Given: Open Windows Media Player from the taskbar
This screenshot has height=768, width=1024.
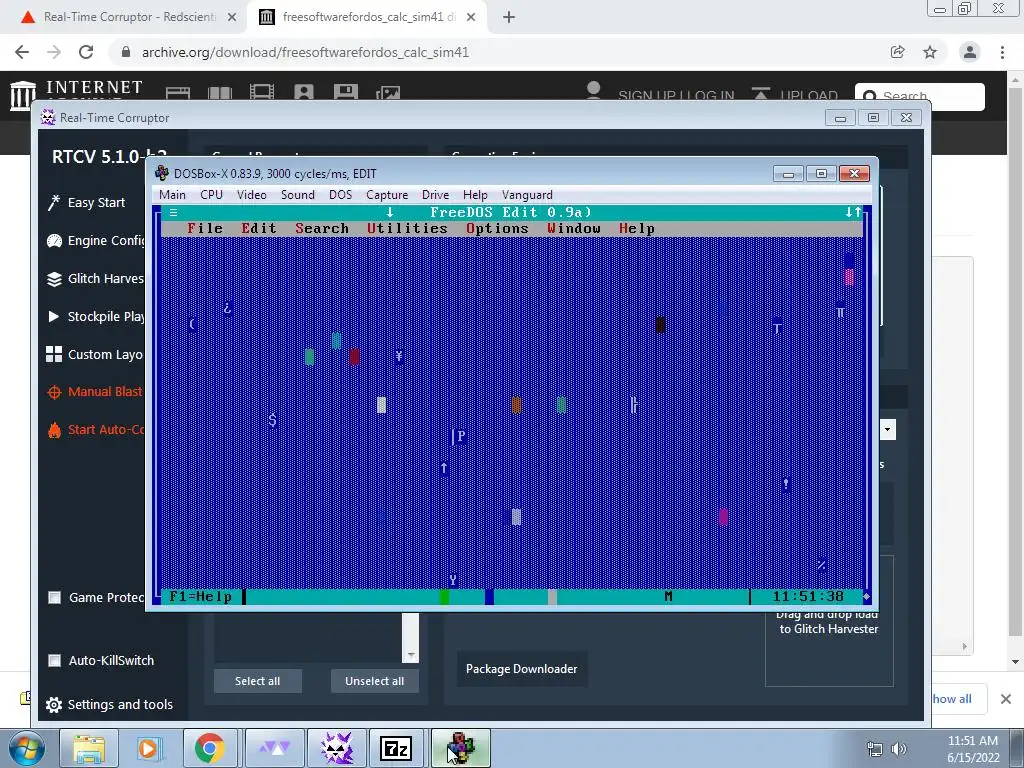Looking at the screenshot, I should click(148, 748).
